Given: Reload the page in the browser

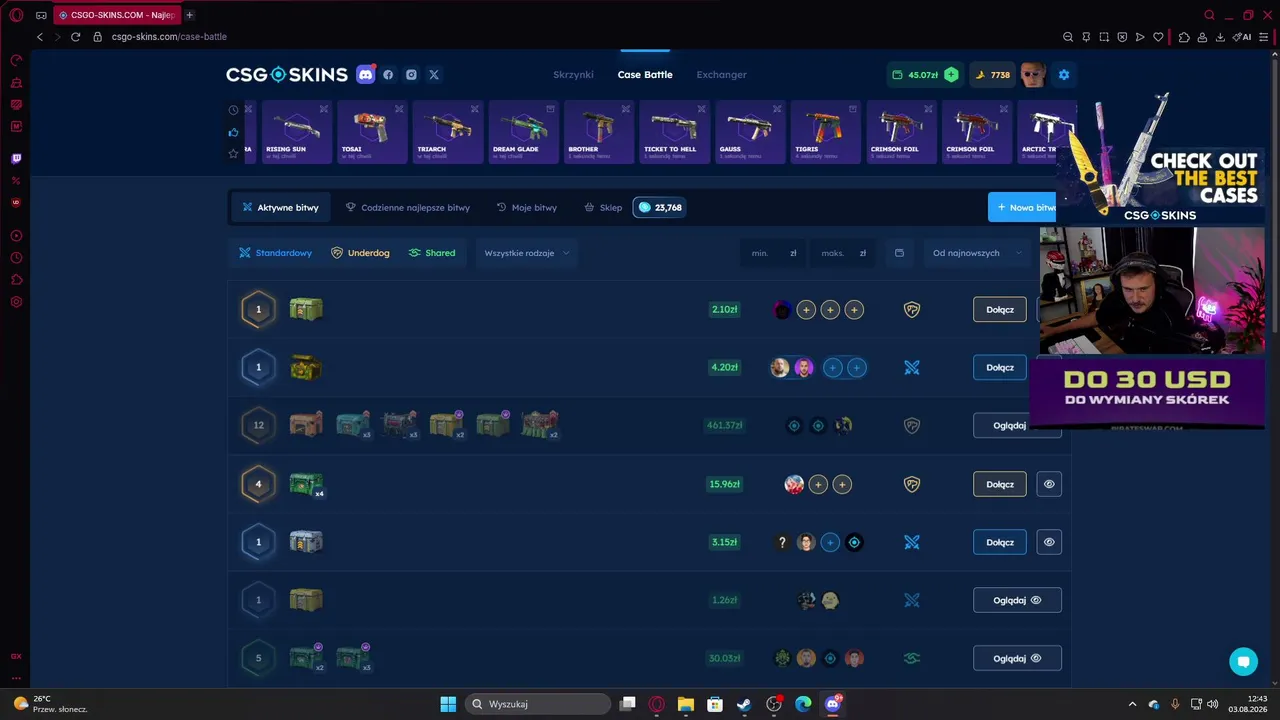Looking at the screenshot, I should (x=75, y=37).
